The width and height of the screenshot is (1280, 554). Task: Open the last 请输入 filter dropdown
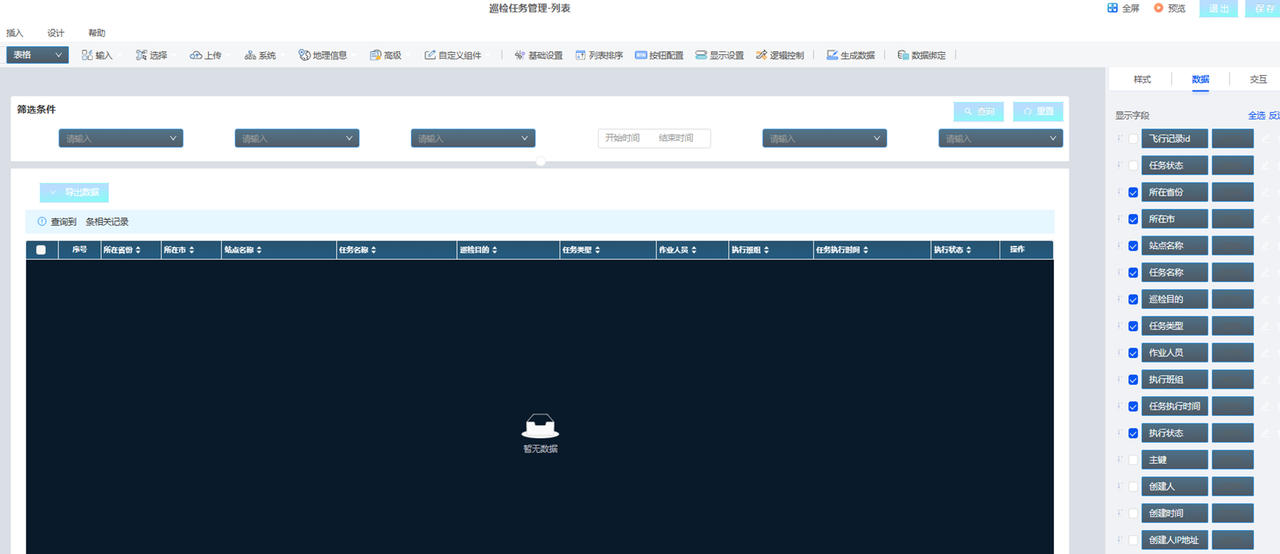tap(1000, 138)
